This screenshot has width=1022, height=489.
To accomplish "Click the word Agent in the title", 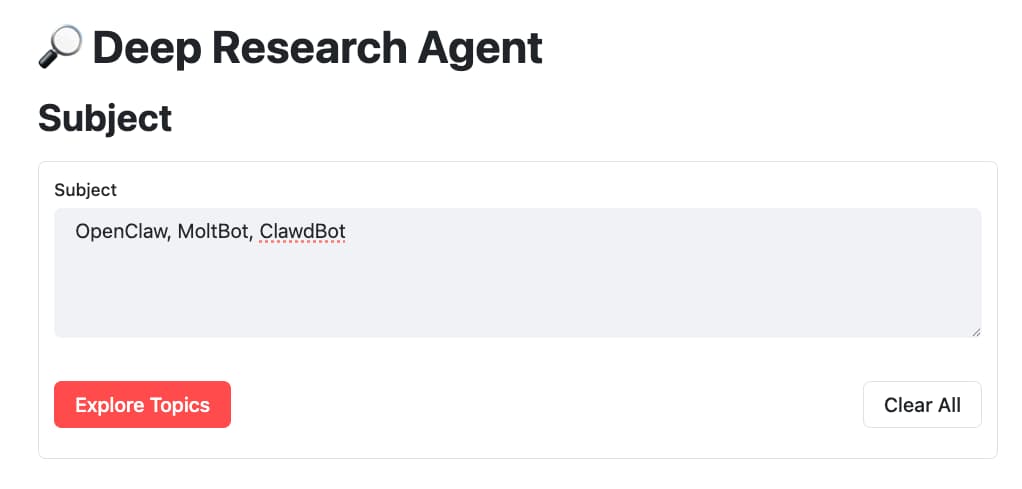I will (488, 47).
